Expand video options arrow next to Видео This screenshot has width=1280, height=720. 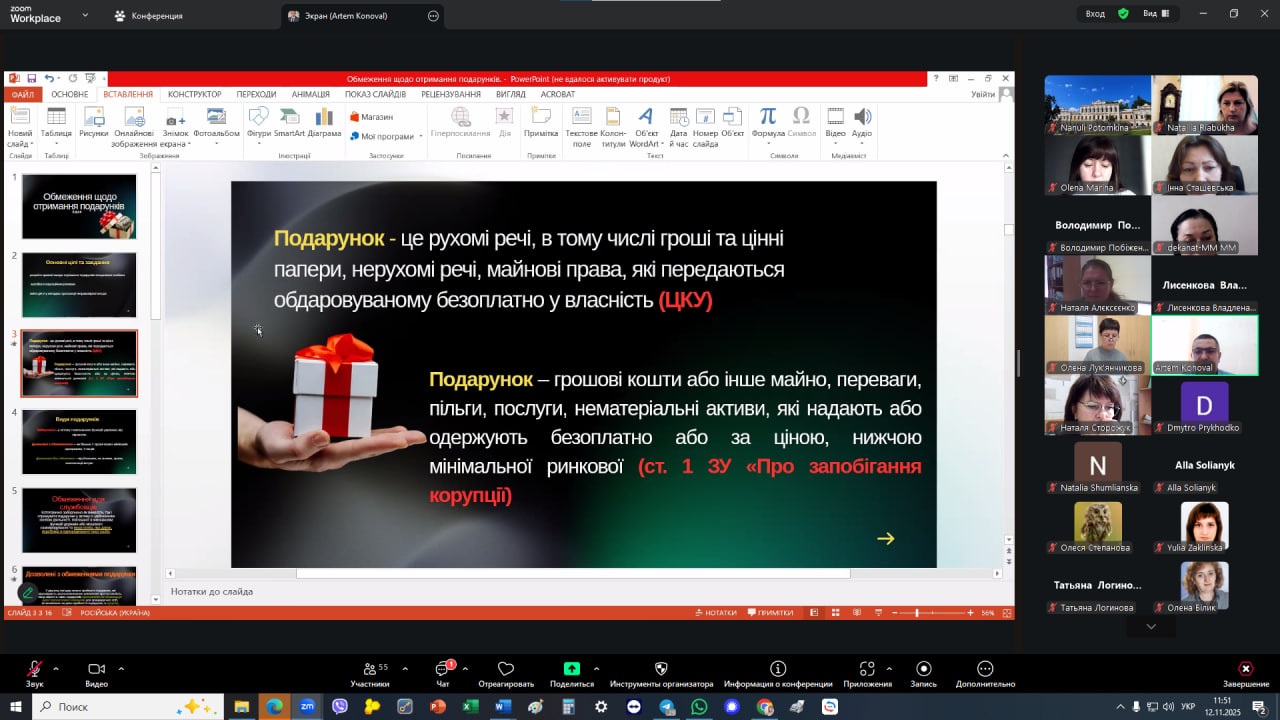click(121, 668)
